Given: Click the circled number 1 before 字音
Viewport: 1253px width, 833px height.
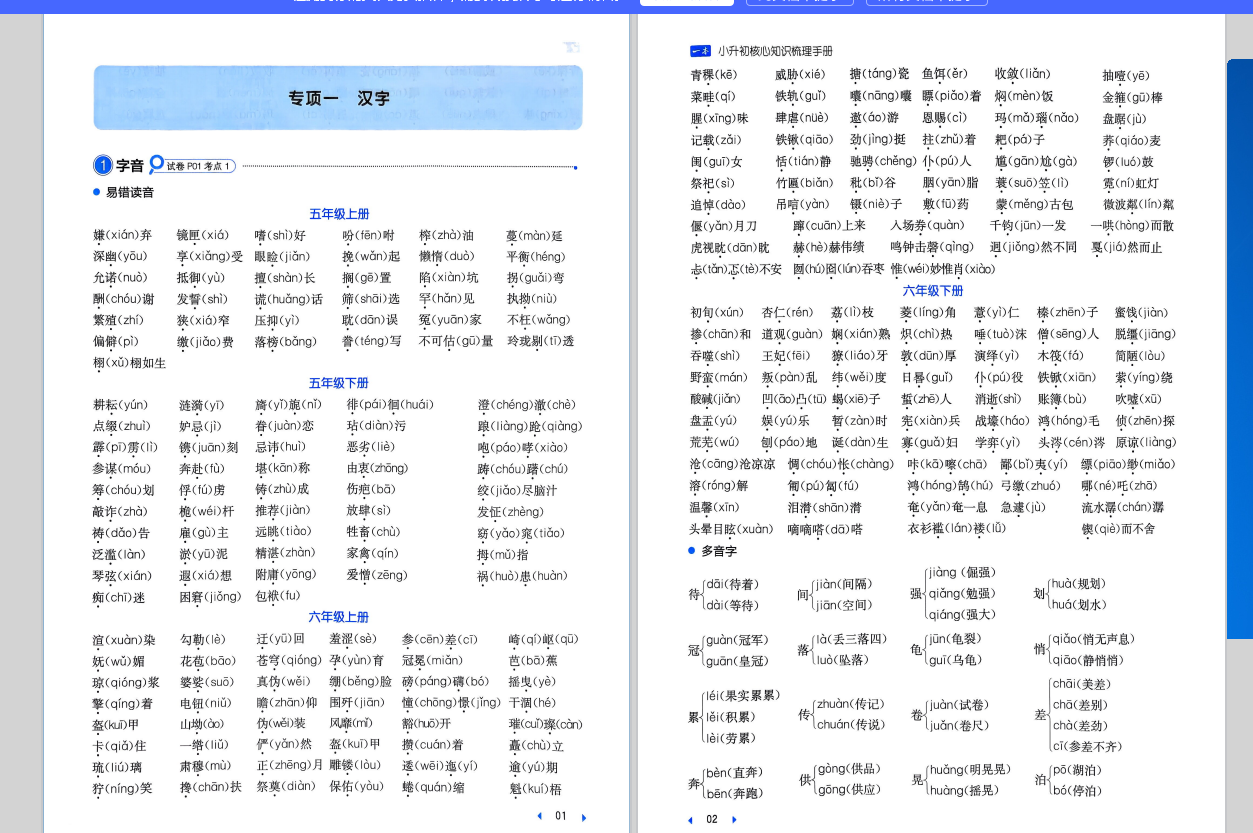Looking at the screenshot, I should point(103,166).
